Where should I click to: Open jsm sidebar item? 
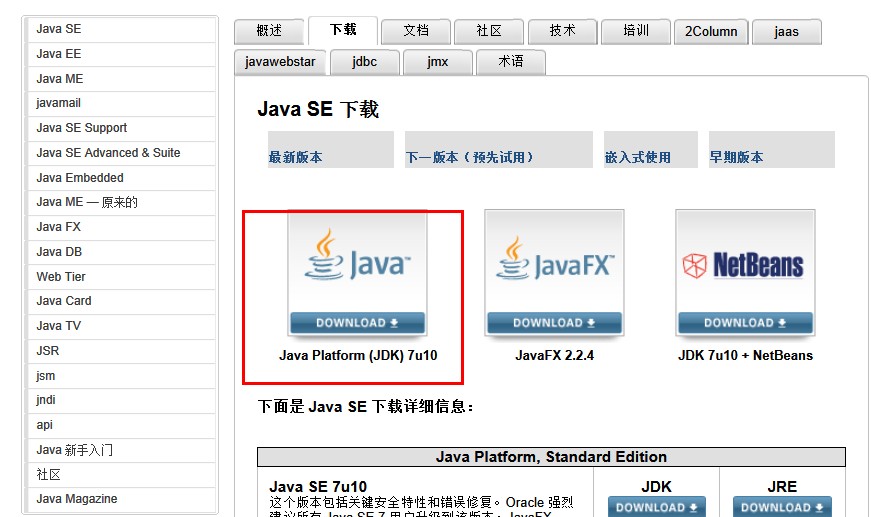click(121, 376)
